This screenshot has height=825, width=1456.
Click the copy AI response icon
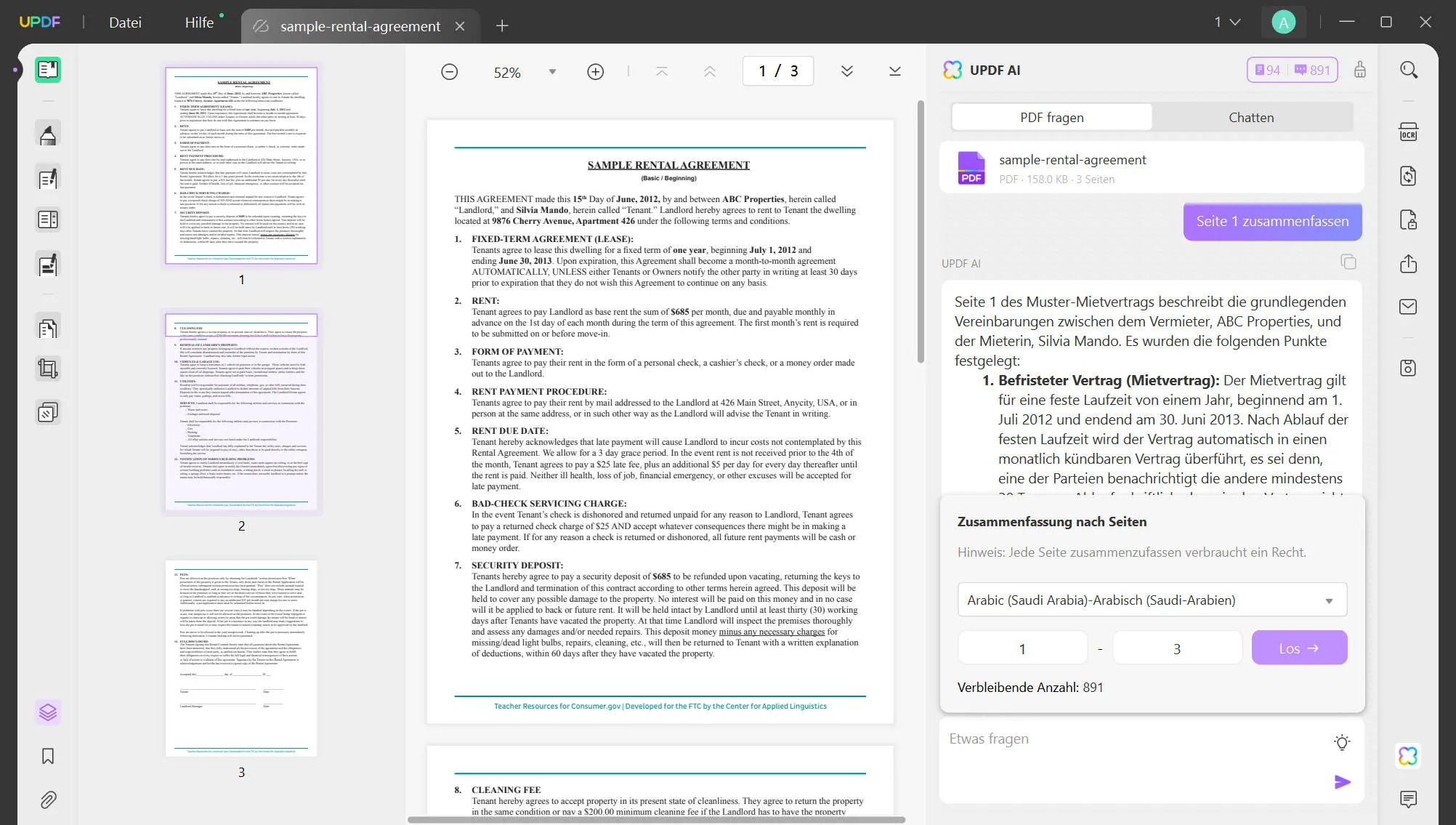click(1348, 262)
